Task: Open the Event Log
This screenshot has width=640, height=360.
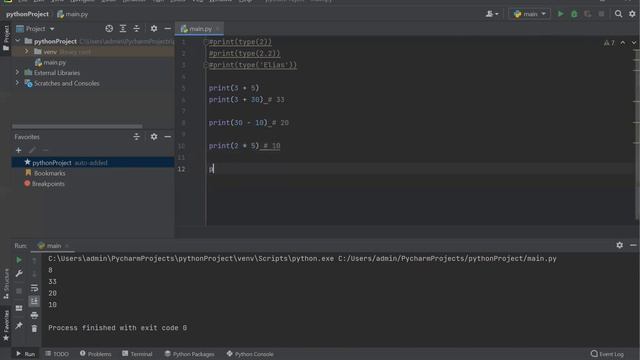Action: (x=607, y=354)
